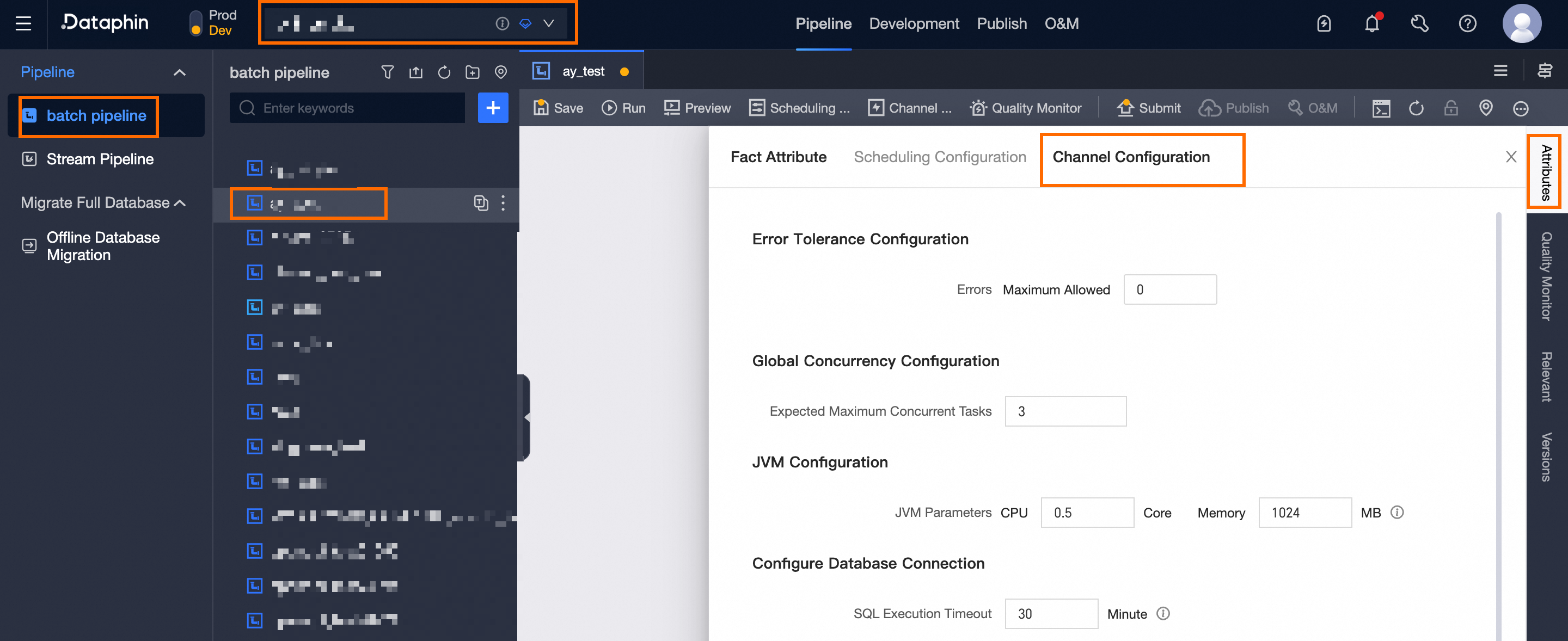
Task: Click the Save button in toolbar
Action: click(558, 108)
